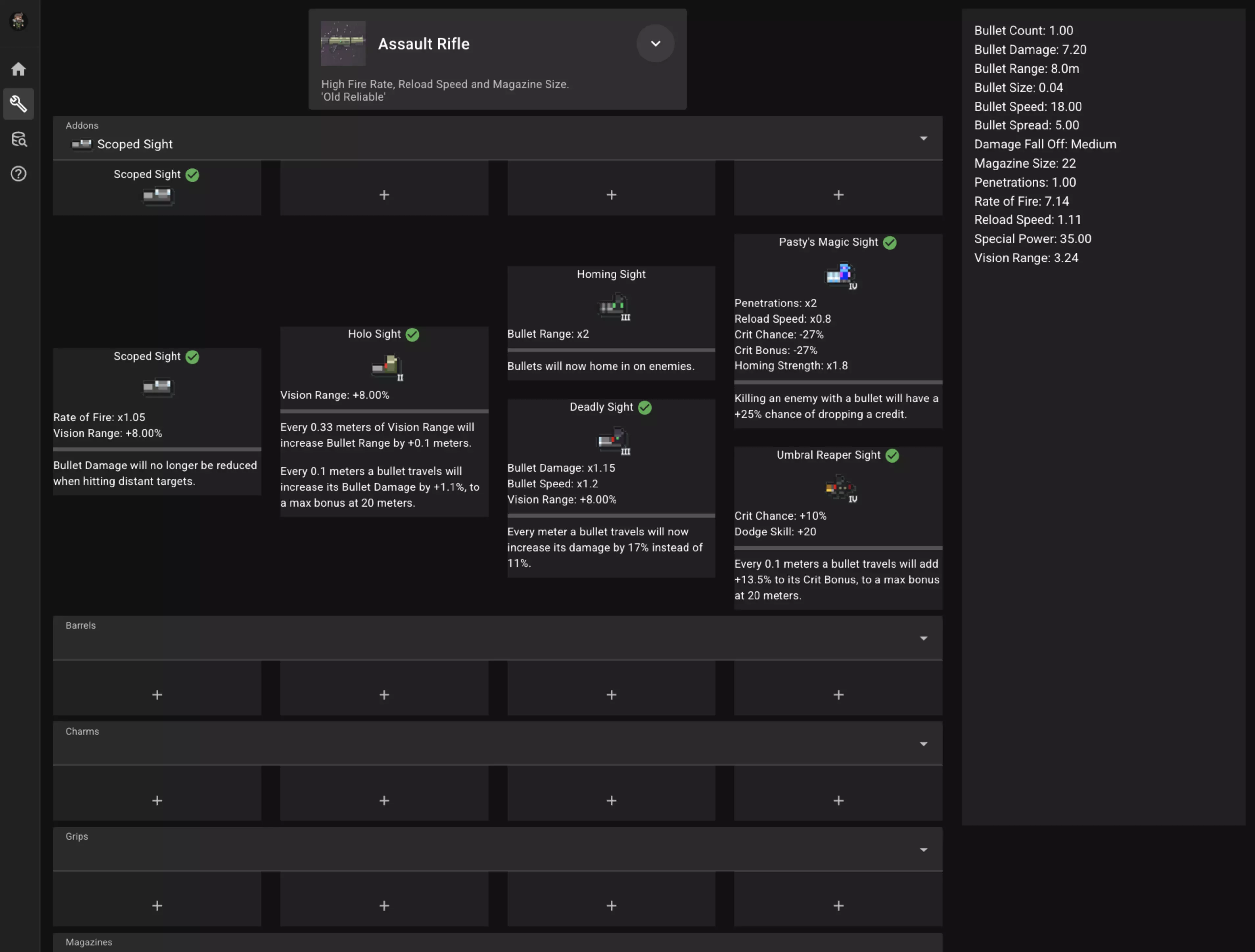Screen dimensions: 1255x952
Task: Add a grip in first slot
Action: tap(157, 905)
